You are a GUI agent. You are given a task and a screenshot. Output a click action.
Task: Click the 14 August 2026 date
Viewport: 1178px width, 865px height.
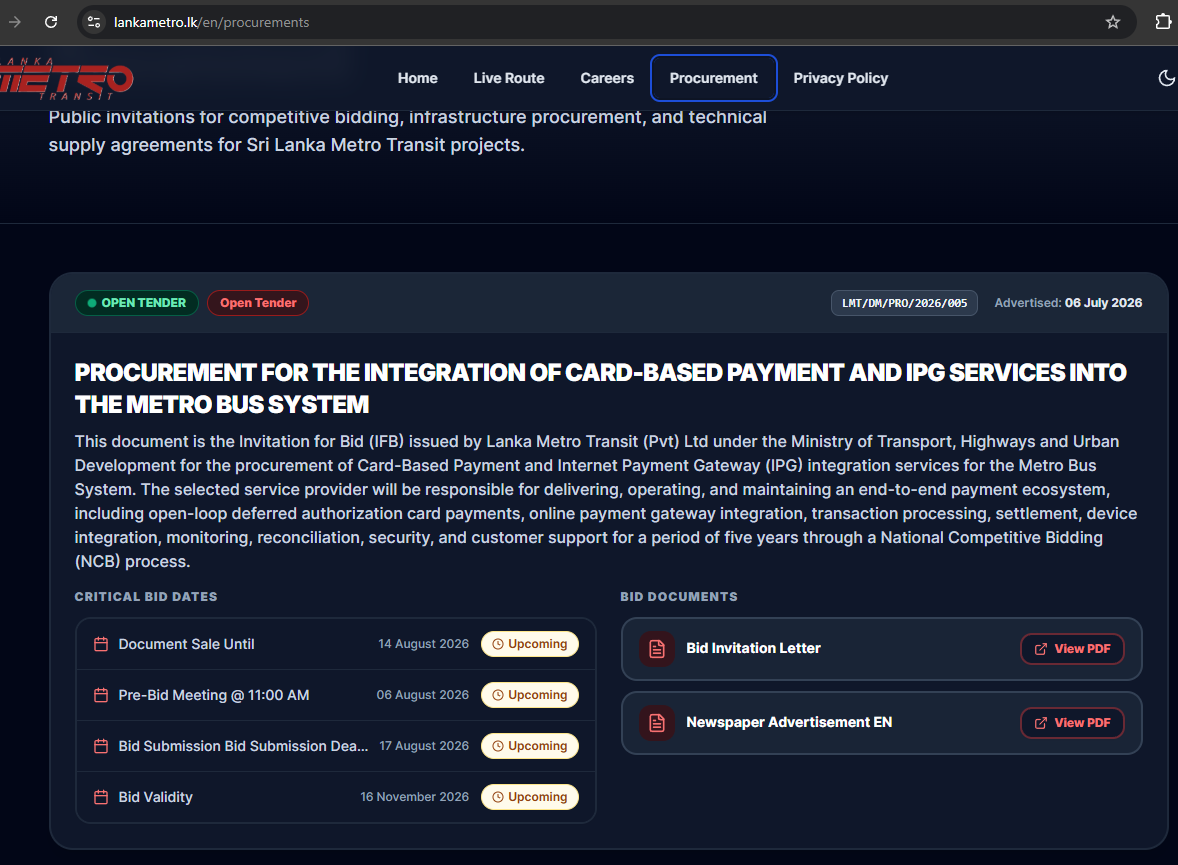click(x=424, y=644)
